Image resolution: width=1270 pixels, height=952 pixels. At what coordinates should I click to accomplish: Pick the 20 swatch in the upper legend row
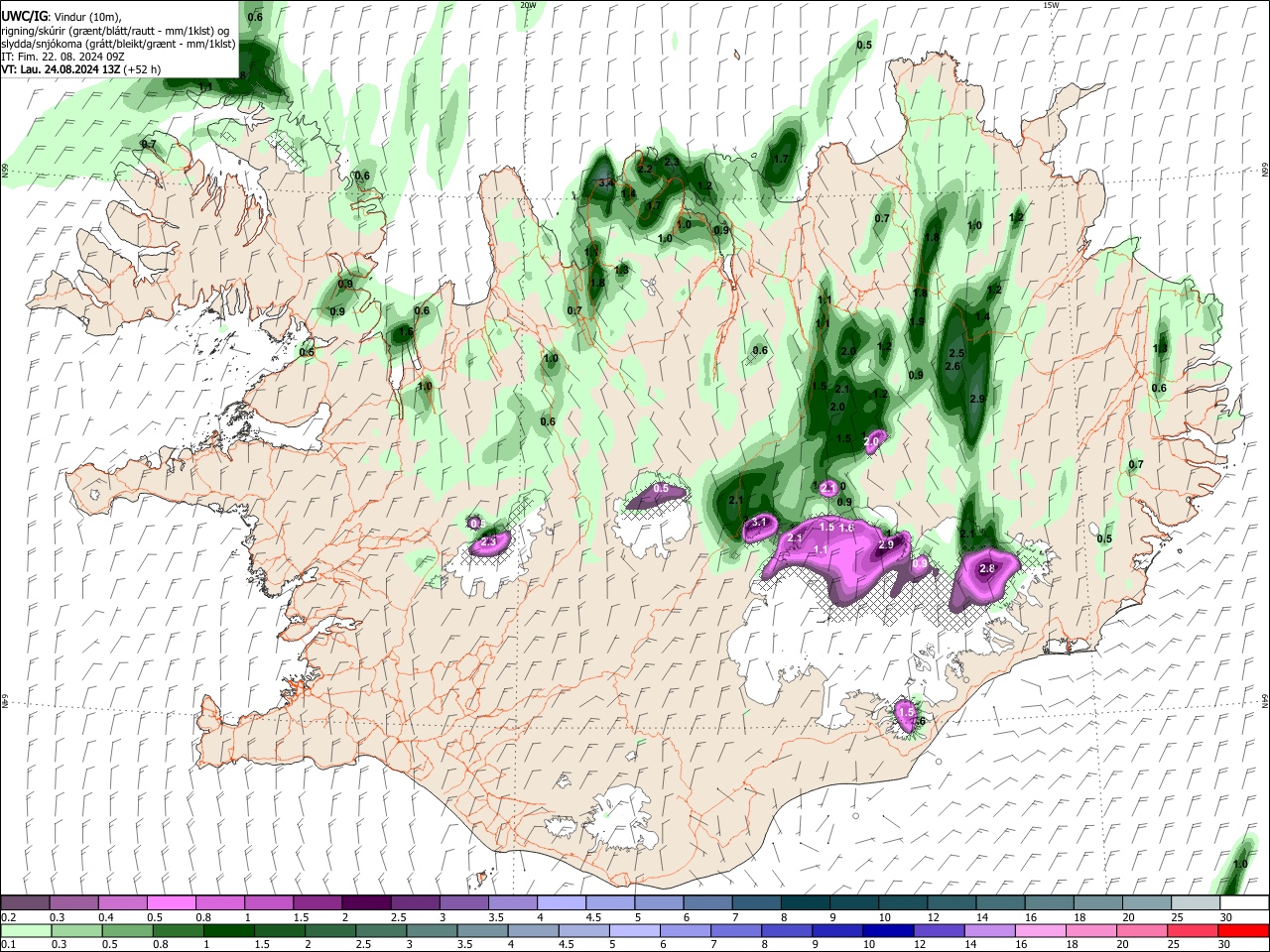(1148, 902)
